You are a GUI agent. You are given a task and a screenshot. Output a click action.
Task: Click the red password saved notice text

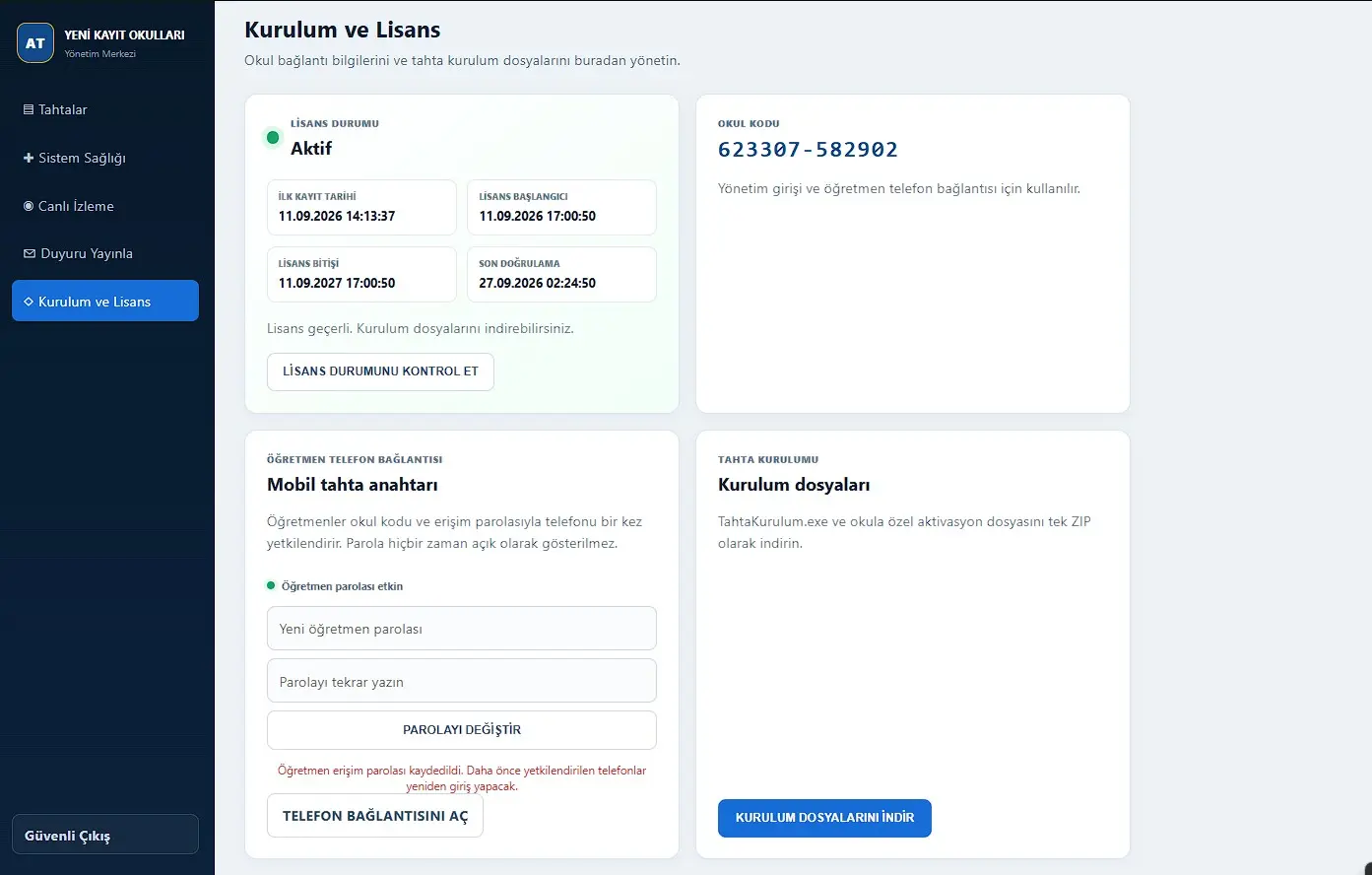click(x=462, y=778)
